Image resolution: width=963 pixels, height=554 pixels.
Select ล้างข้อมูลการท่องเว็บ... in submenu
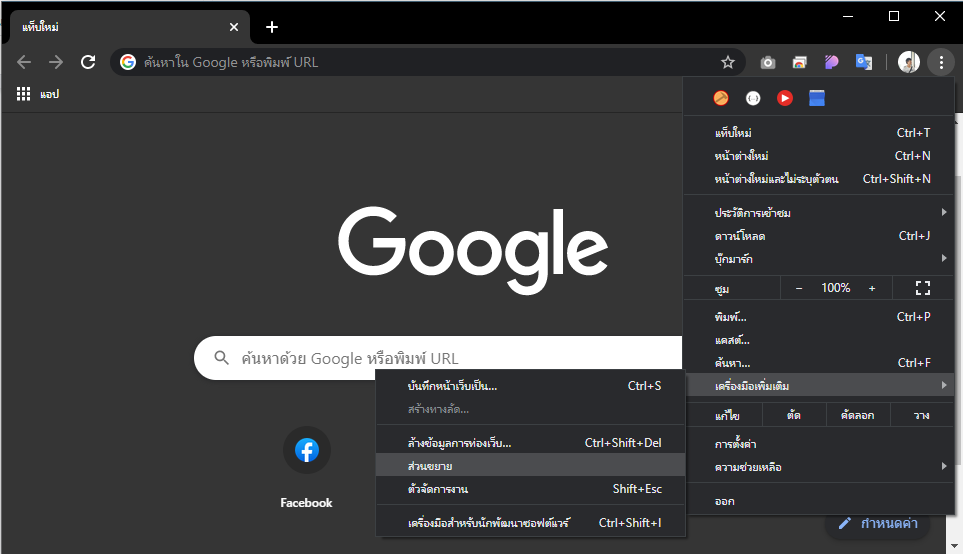pos(531,443)
